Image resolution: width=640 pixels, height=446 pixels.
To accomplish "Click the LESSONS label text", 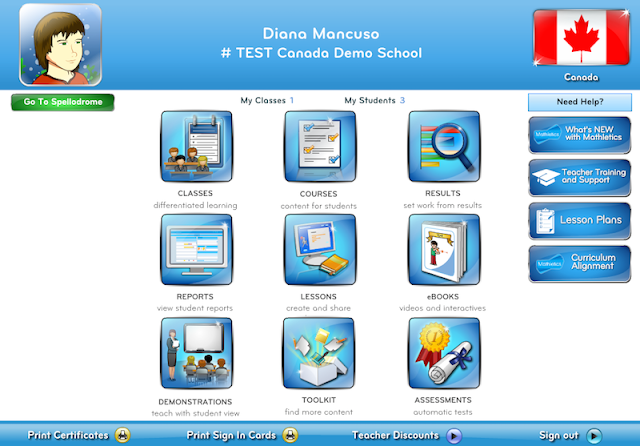I will pos(318,297).
